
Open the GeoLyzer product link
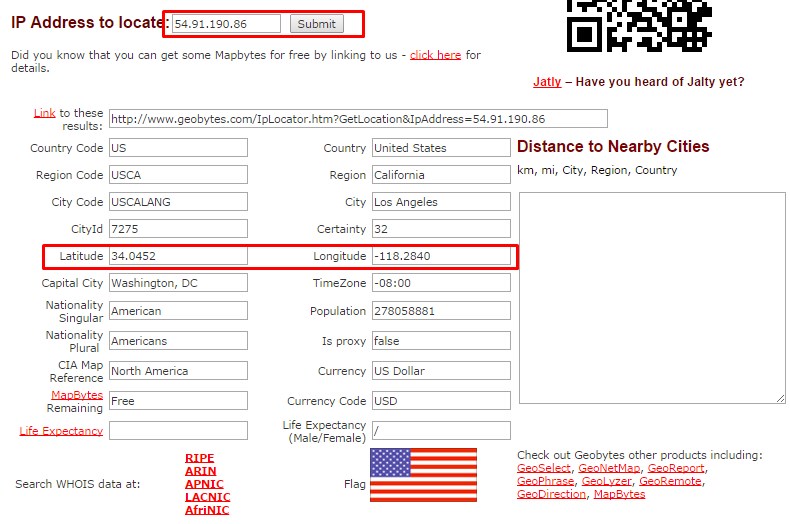607,481
